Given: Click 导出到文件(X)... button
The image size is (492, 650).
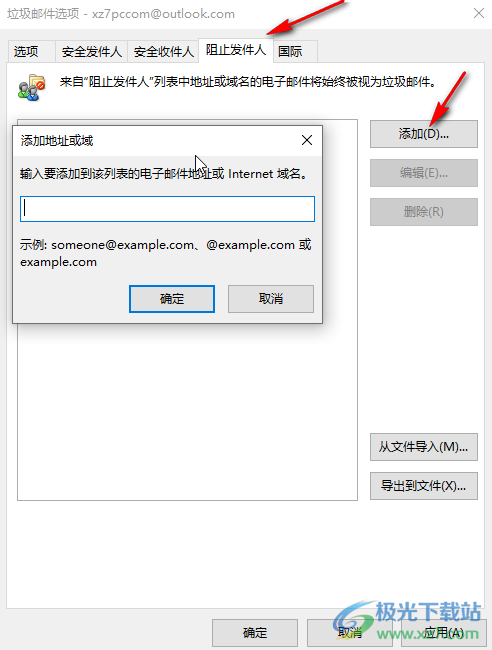Looking at the screenshot, I should pos(424,486).
